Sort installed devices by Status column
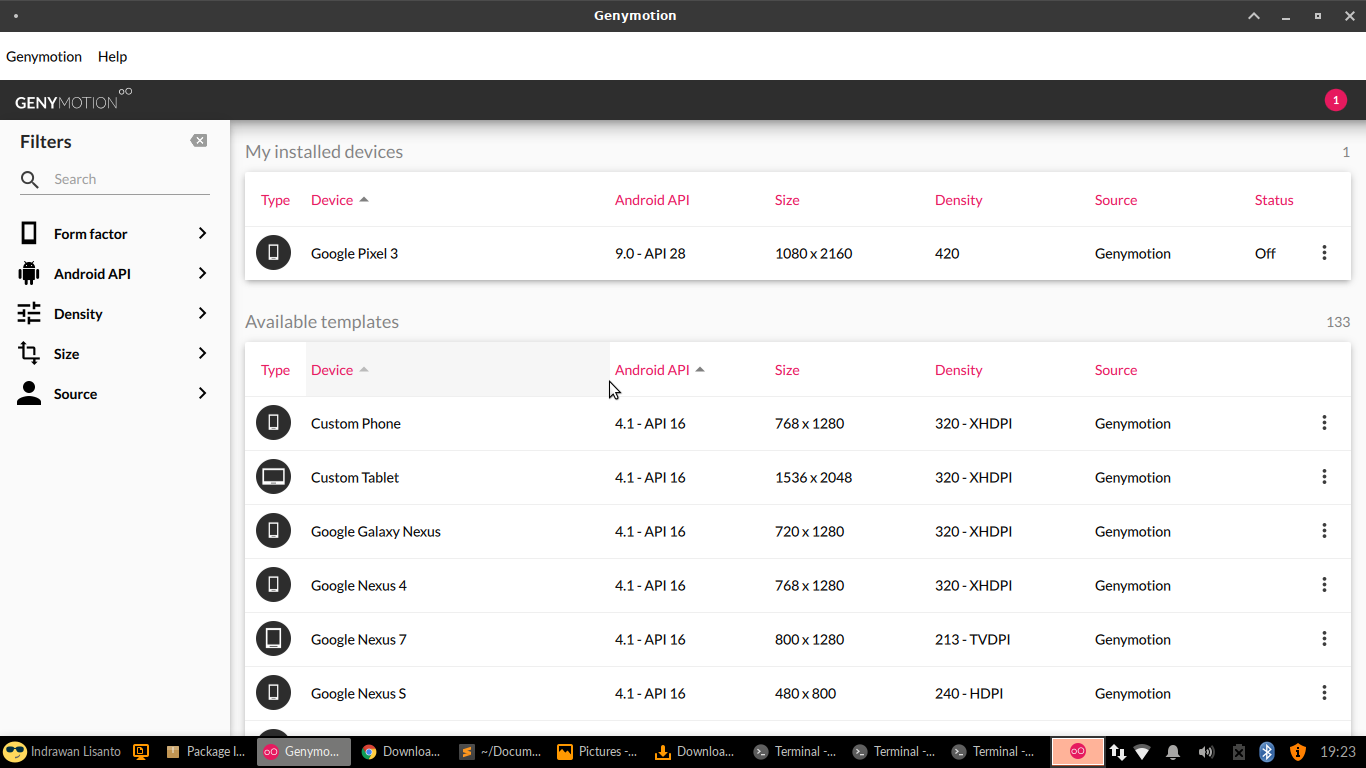The height and width of the screenshot is (768, 1366). (1274, 200)
